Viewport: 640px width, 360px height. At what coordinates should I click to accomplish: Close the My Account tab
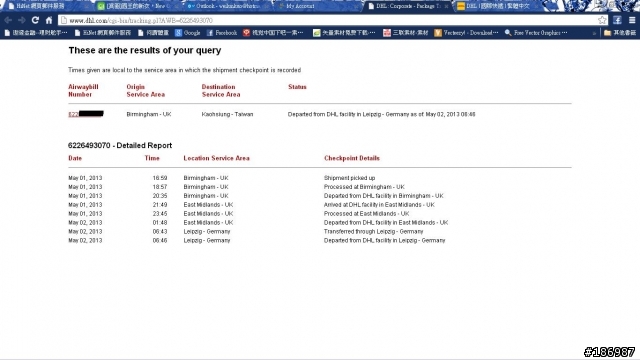tap(356, 6)
